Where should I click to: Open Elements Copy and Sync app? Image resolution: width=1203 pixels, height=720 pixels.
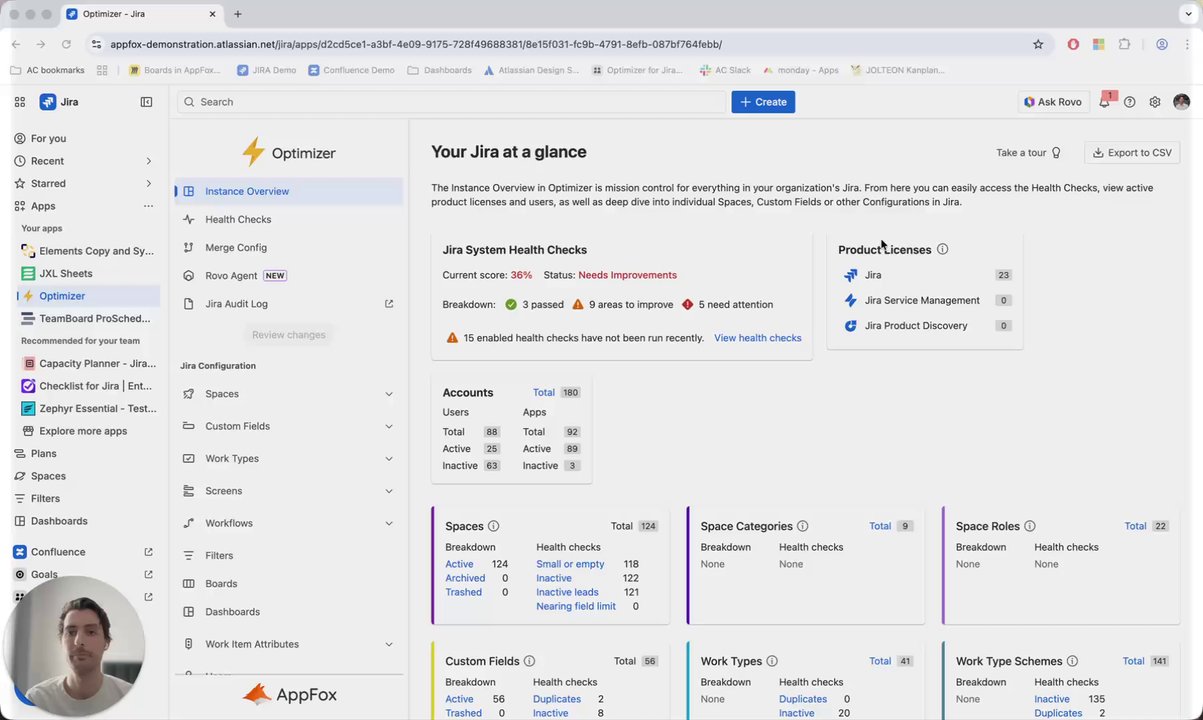[87, 251]
